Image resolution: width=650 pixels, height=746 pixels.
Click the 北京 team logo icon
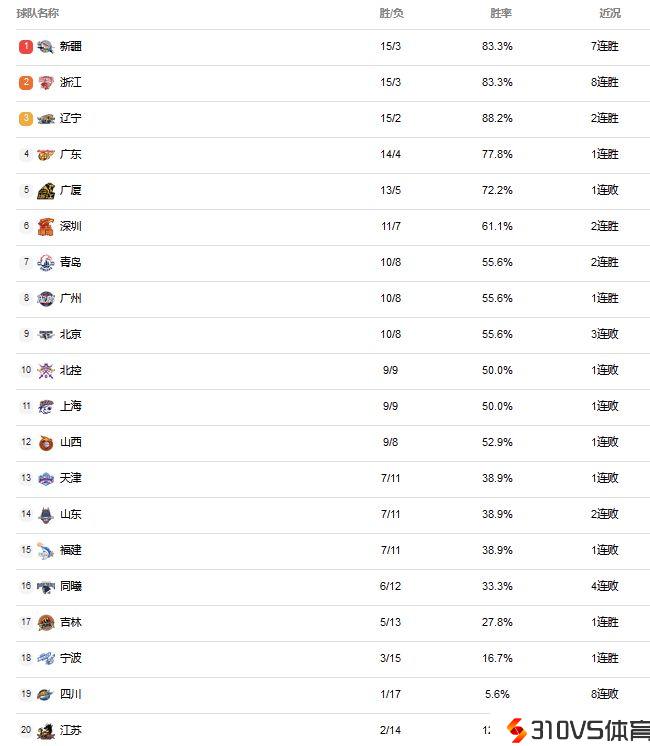point(46,335)
